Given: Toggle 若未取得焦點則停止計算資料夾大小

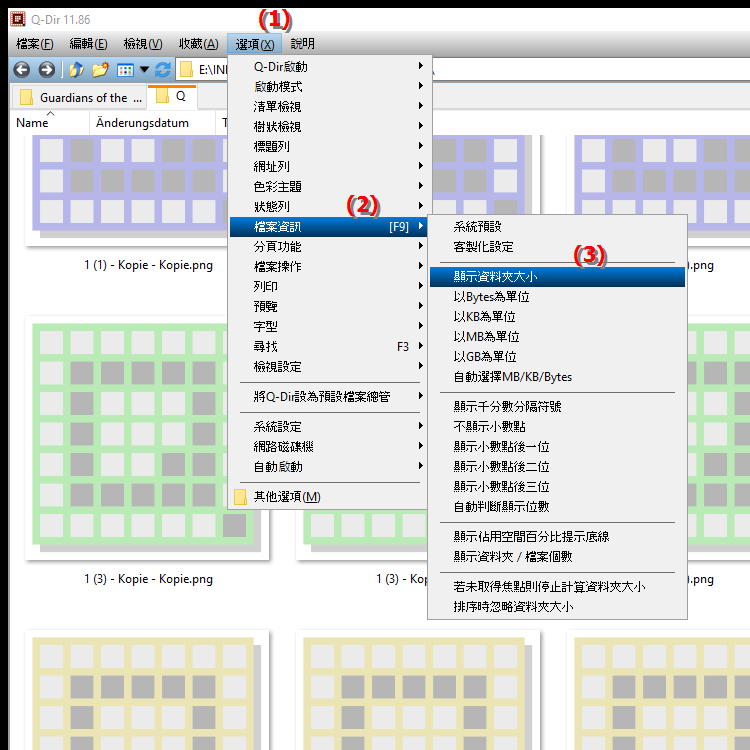Looking at the screenshot, I should 557,587.
